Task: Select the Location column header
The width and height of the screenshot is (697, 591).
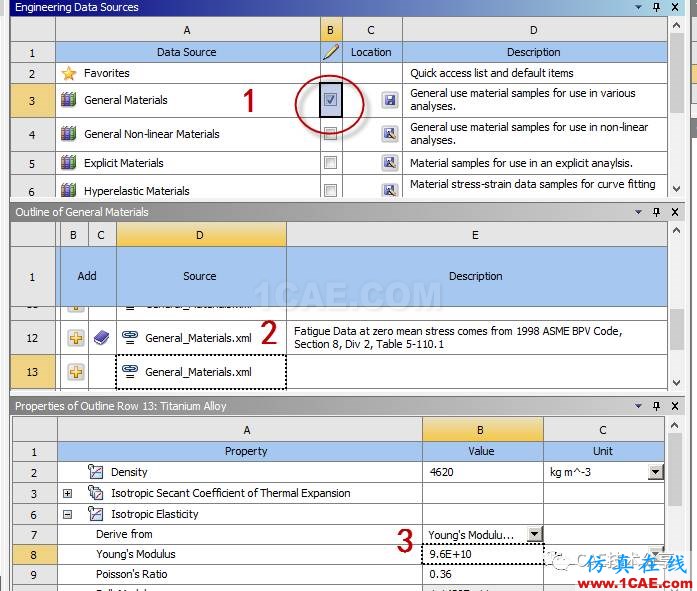Action: click(371, 52)
